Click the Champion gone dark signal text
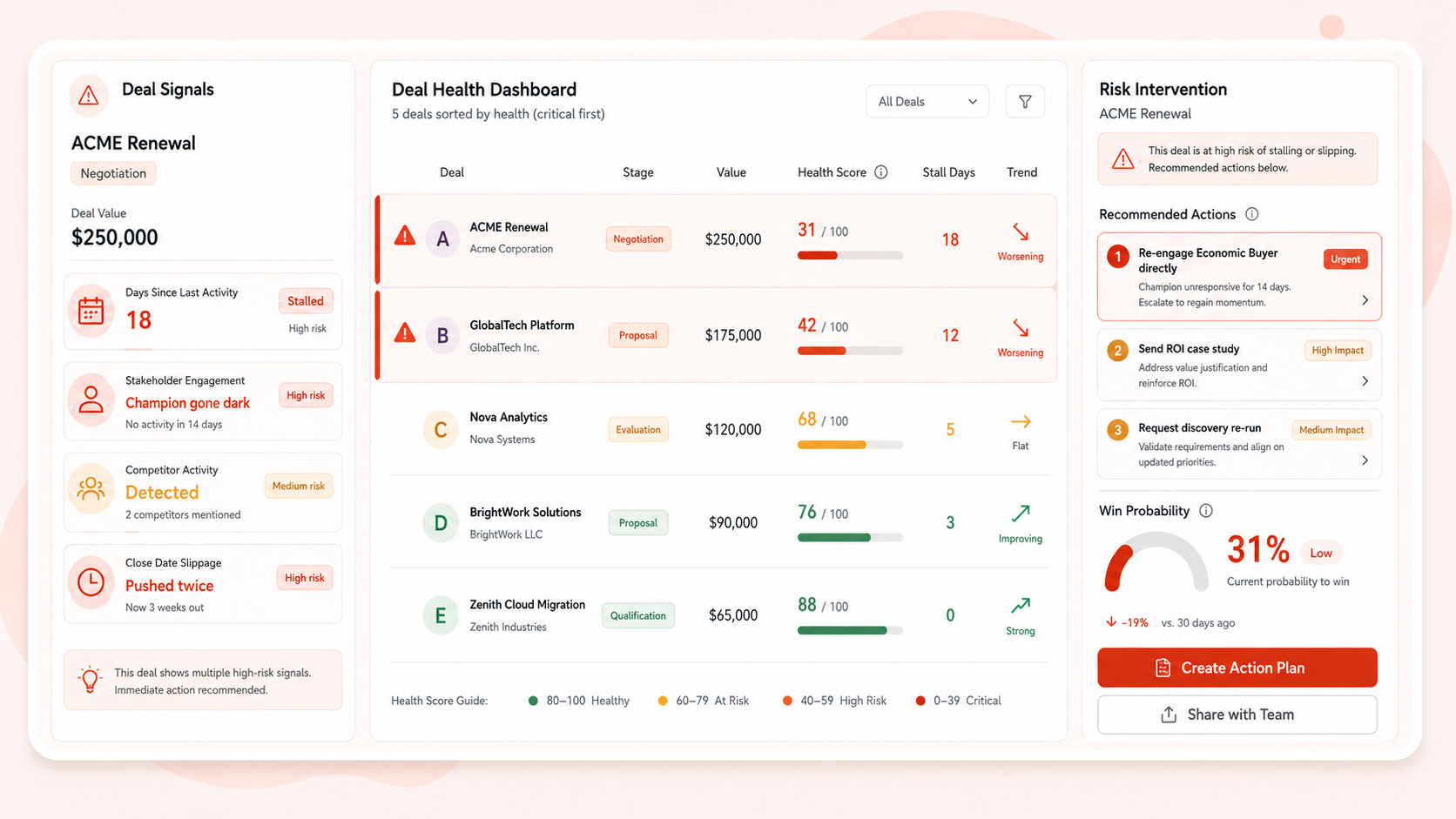The height and width of the screenshot is (819, 1456). [x=187, y=403]
